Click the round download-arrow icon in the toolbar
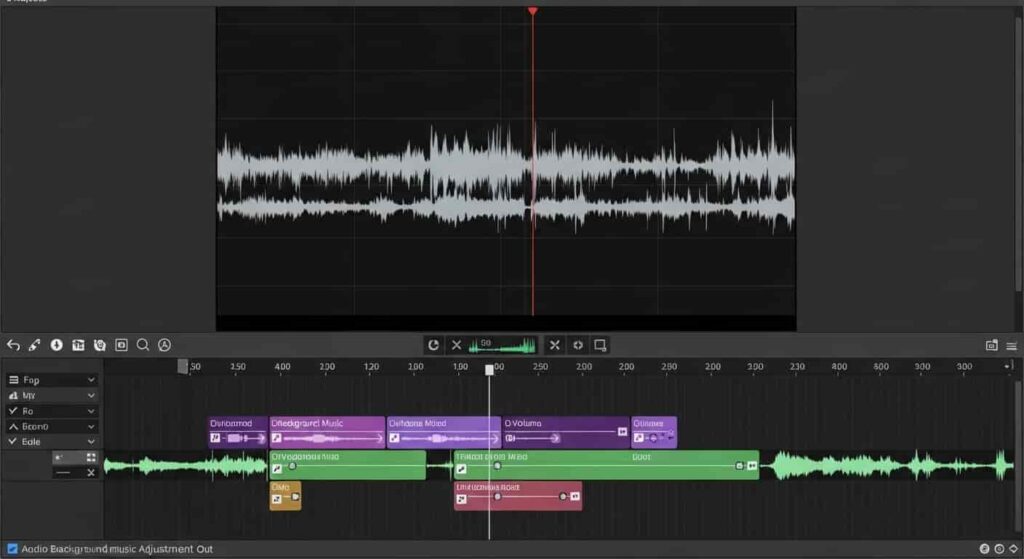 [57, 345]
